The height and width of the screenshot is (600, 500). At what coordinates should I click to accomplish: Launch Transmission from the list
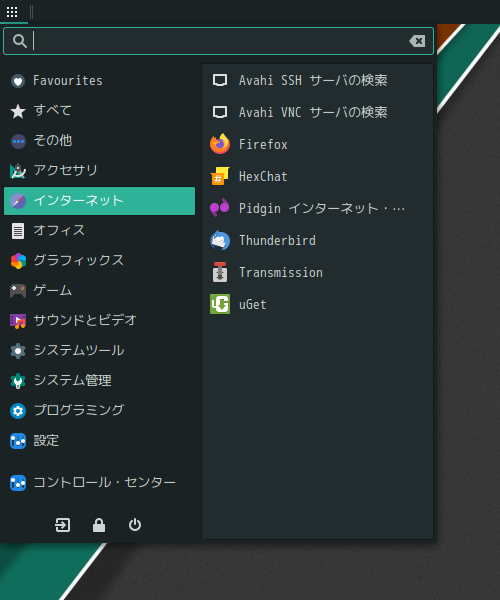tap(318, 273)
